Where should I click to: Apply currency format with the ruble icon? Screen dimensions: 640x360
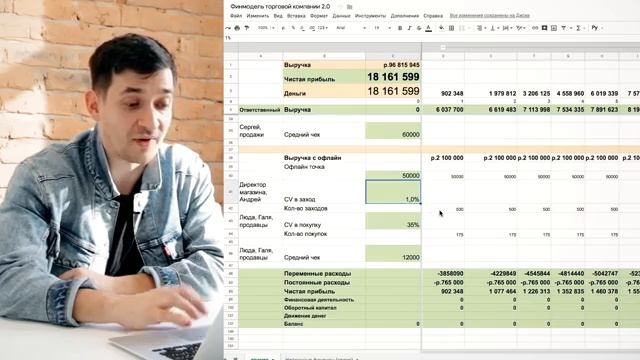[283, 28]
